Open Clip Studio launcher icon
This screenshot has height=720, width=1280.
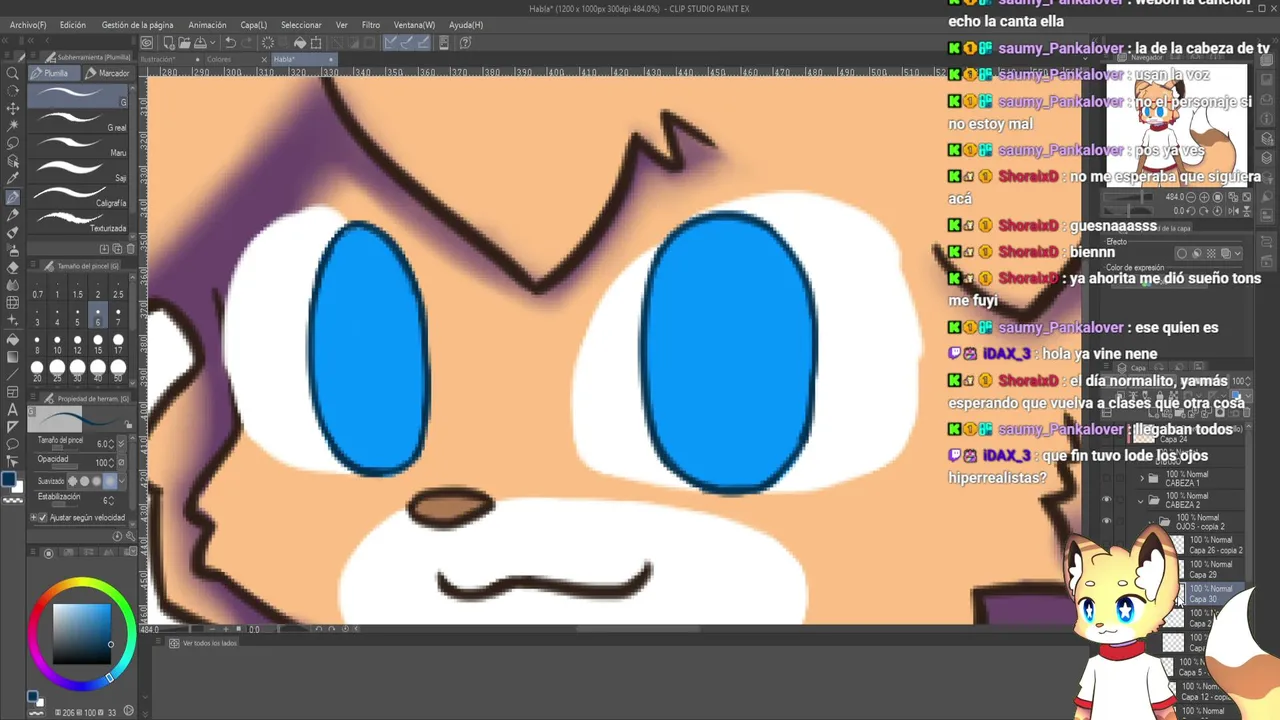(147, 43)
